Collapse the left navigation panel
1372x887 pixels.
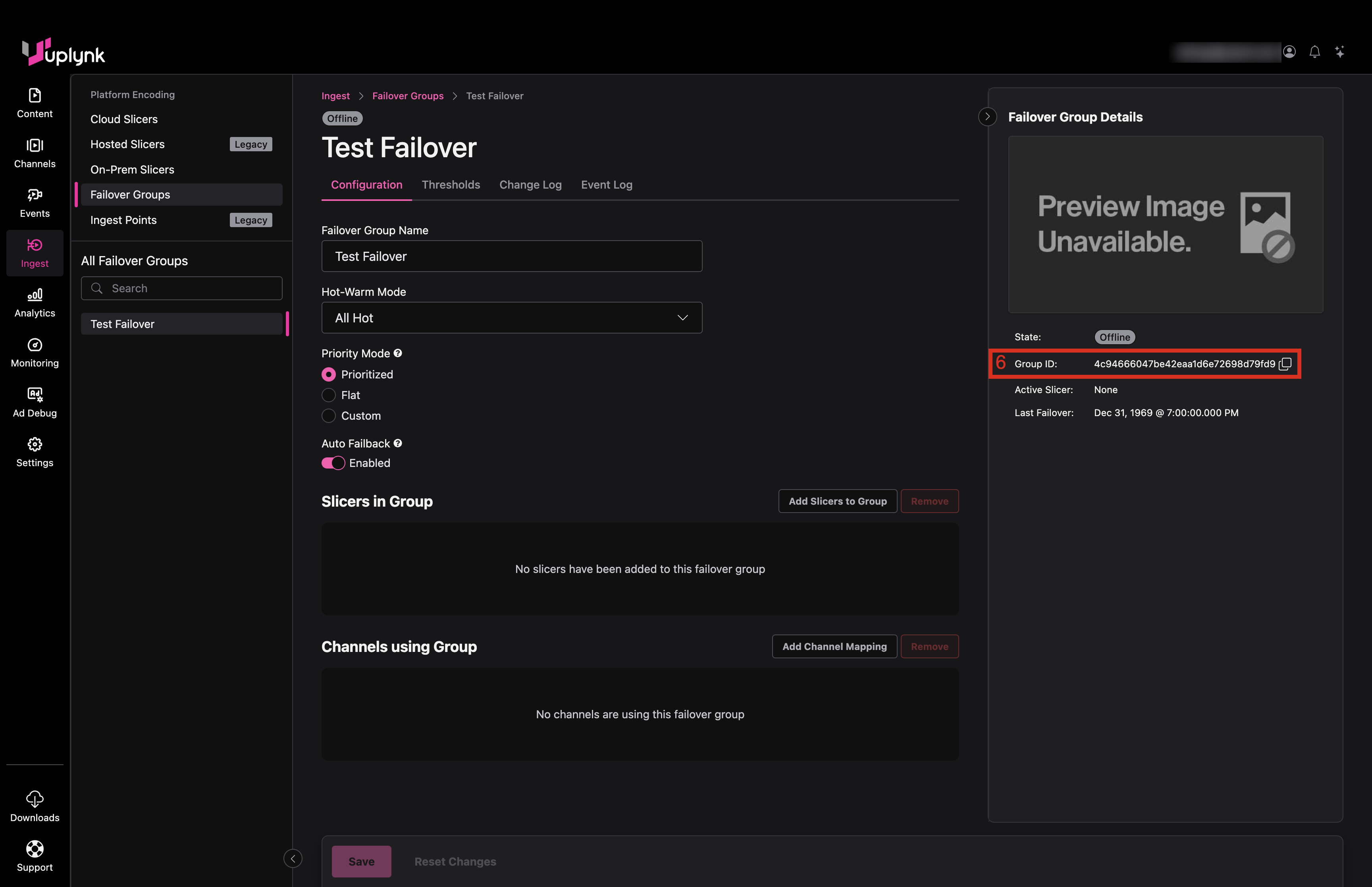pyautogui.click(x=293, y=858)
